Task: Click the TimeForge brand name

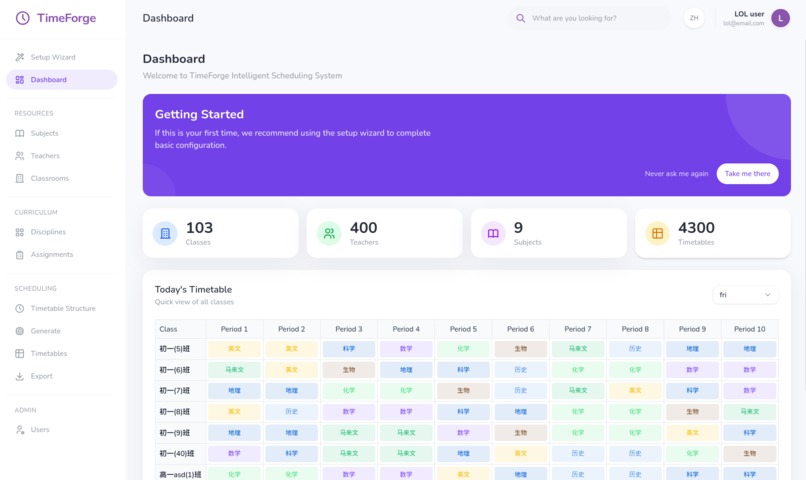Action: (x=66, y=18)
